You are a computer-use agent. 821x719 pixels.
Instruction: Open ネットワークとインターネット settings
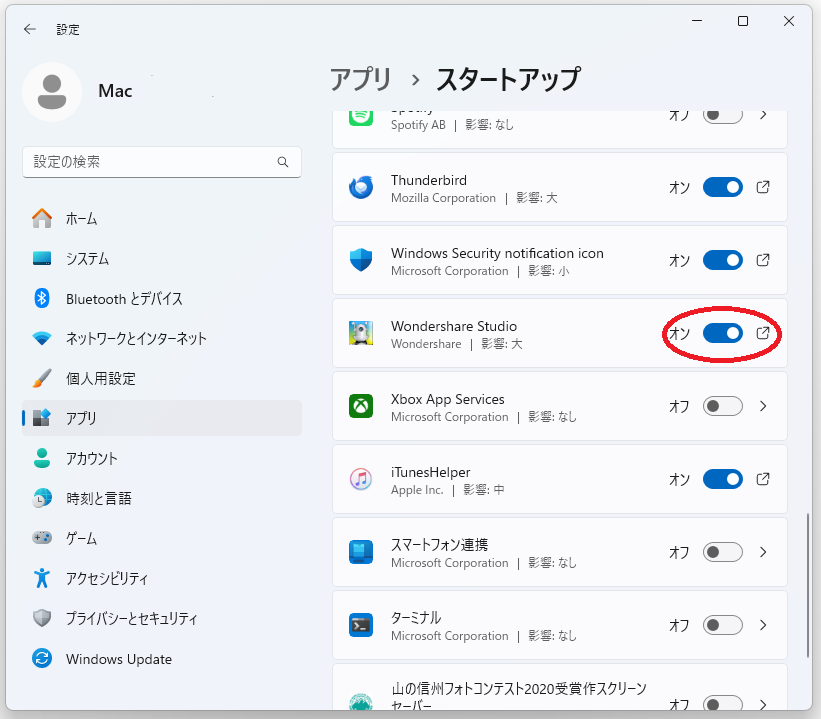[x=162, y=338]
